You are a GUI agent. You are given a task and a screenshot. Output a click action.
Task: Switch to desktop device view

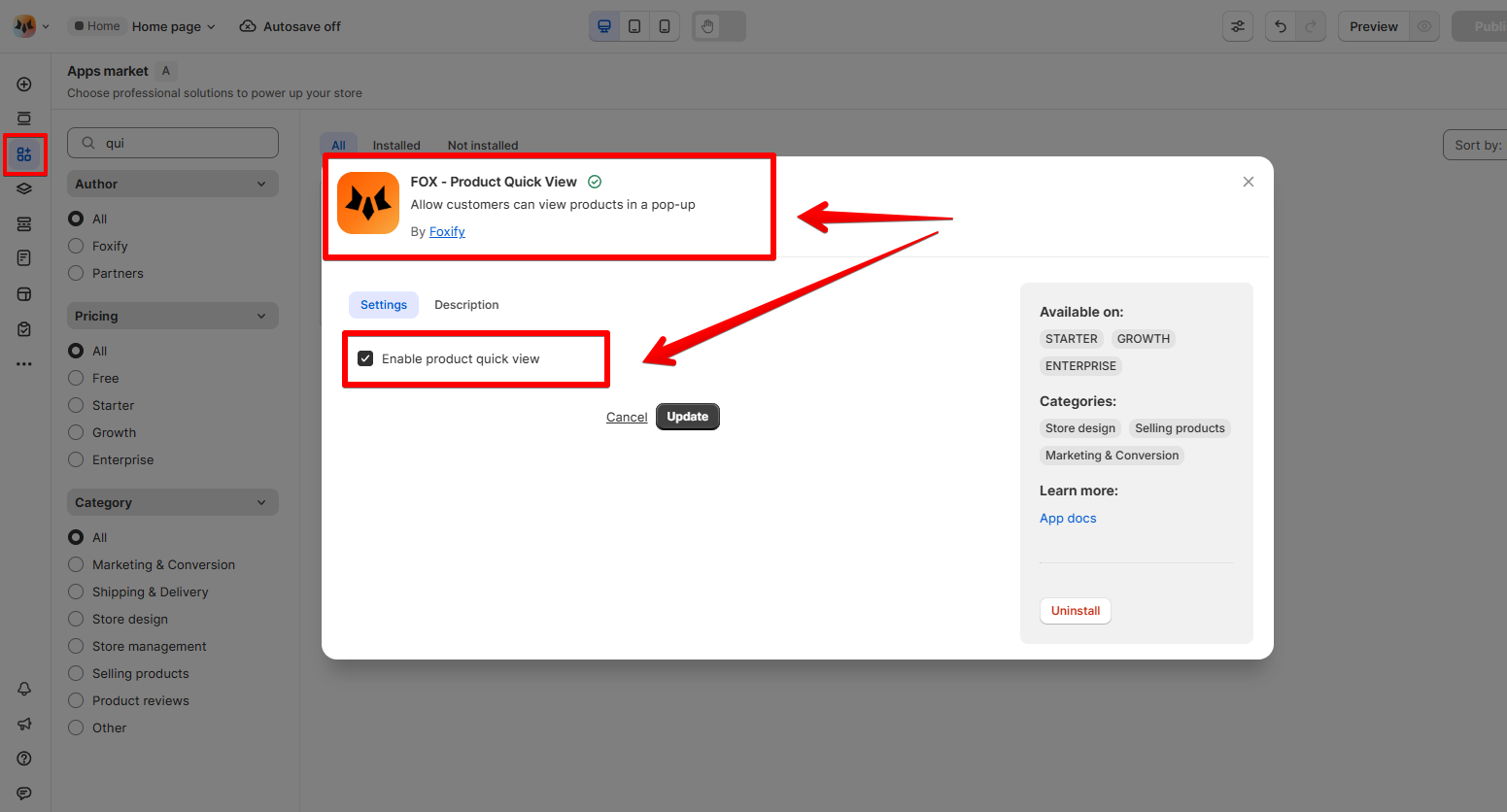(x=604, y=26)
